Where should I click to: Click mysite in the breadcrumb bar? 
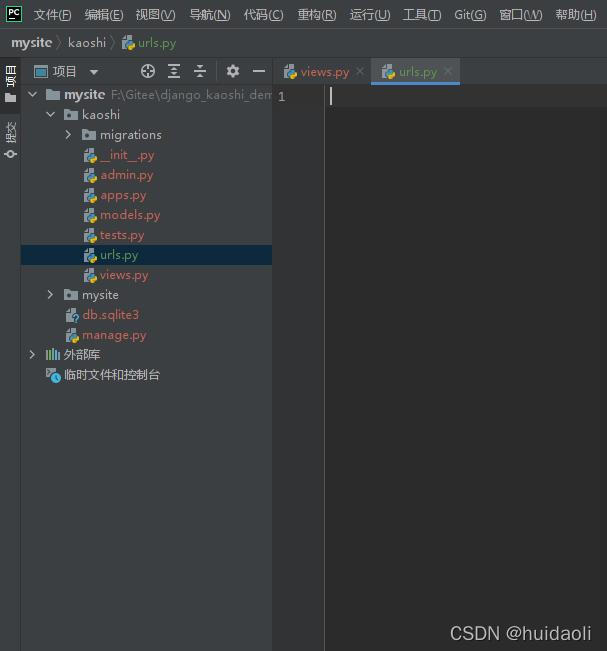coord(32,42)
